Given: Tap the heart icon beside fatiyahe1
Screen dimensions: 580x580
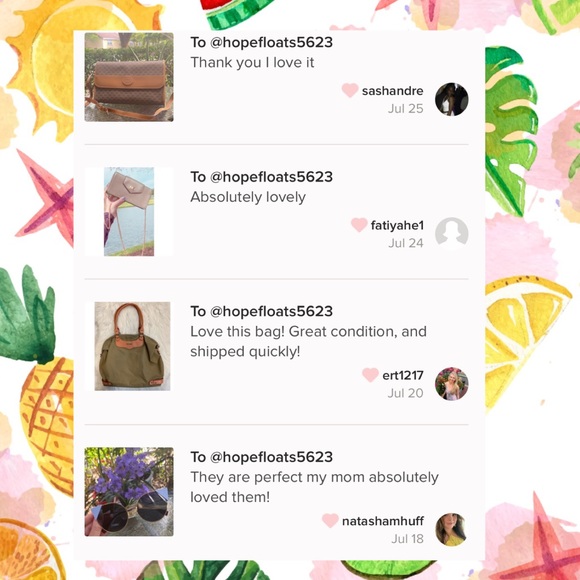Looking at the screenshot, I should coord(359,225).
